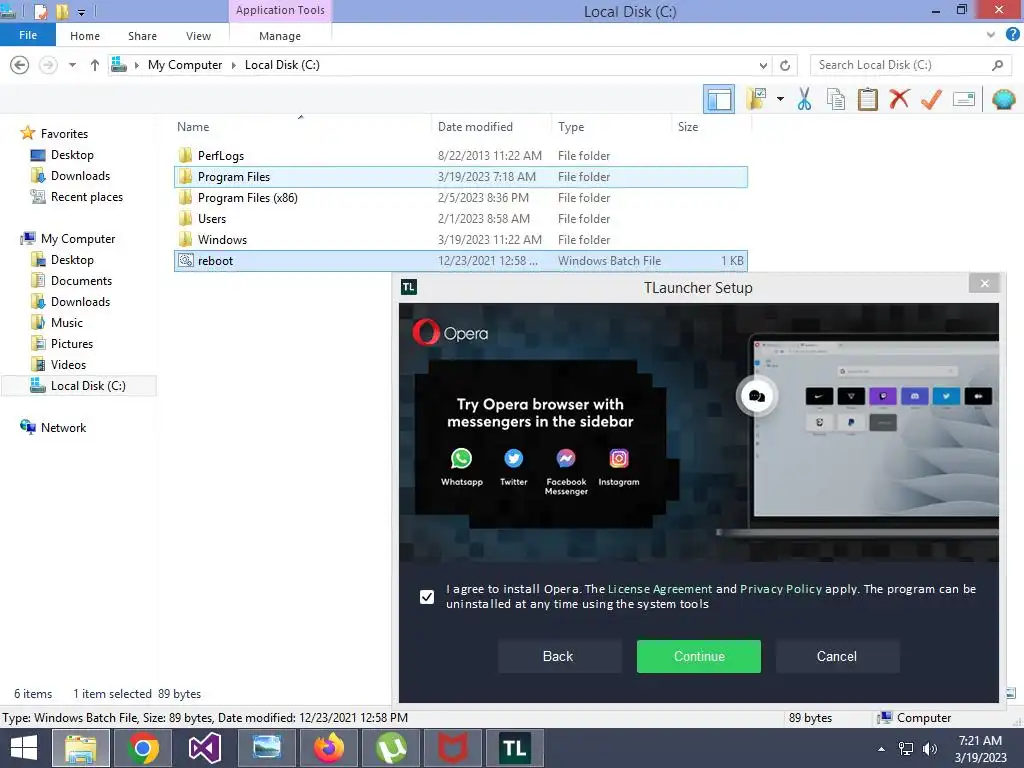Screen dimensions: 1024x768
Task: Click the Back navigation arrow
Action: coord(20,65)
